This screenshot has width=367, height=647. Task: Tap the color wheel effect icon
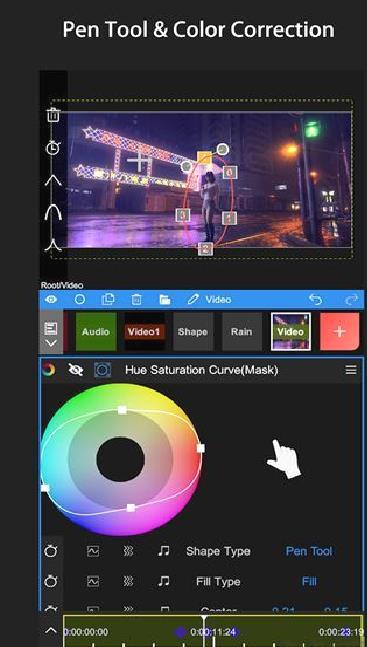(x=49, y=370)
